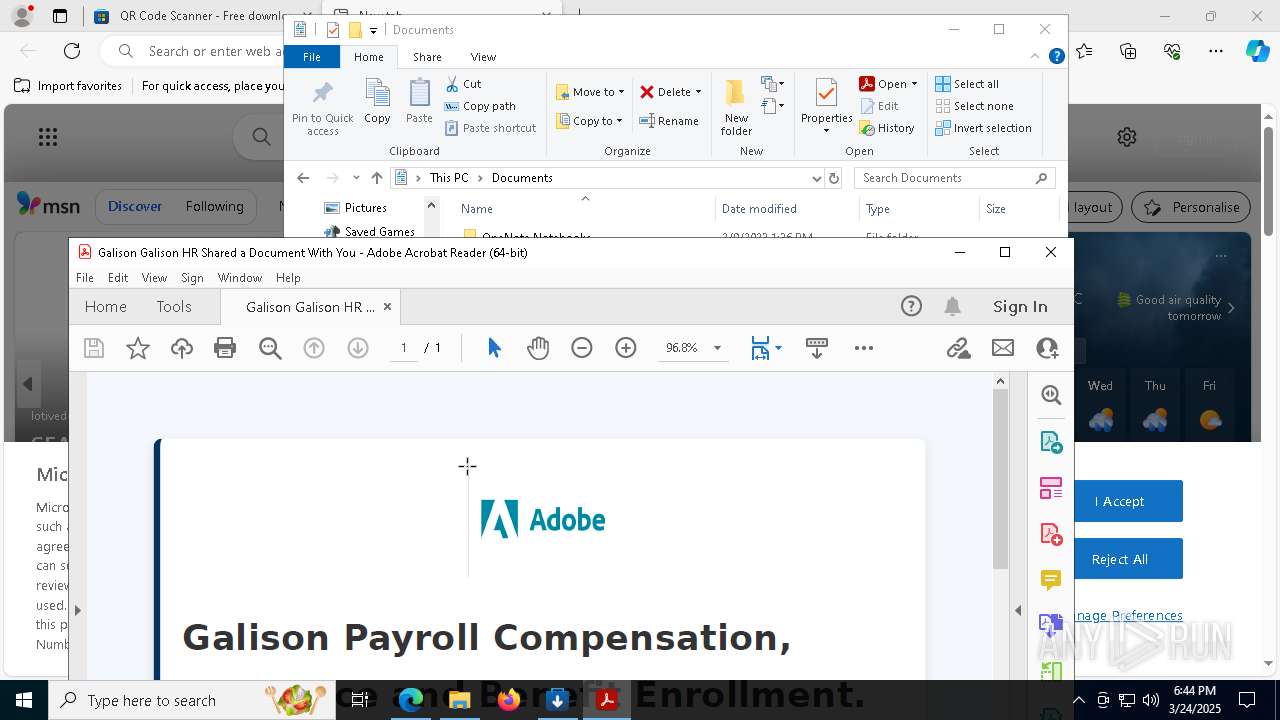Viewport: 1280px width, 720px height.
Task: Expand the Delete dropdown arrow in Explorer
Action: pos(698,92)
